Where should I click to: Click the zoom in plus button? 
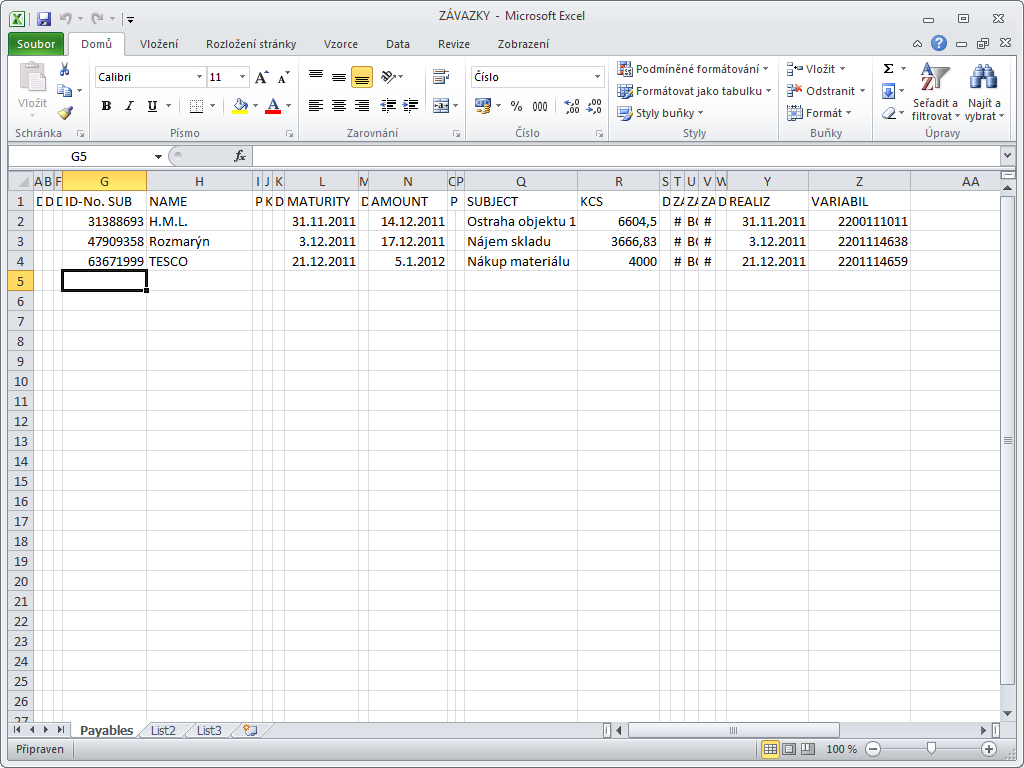click(x=989, y=749)
